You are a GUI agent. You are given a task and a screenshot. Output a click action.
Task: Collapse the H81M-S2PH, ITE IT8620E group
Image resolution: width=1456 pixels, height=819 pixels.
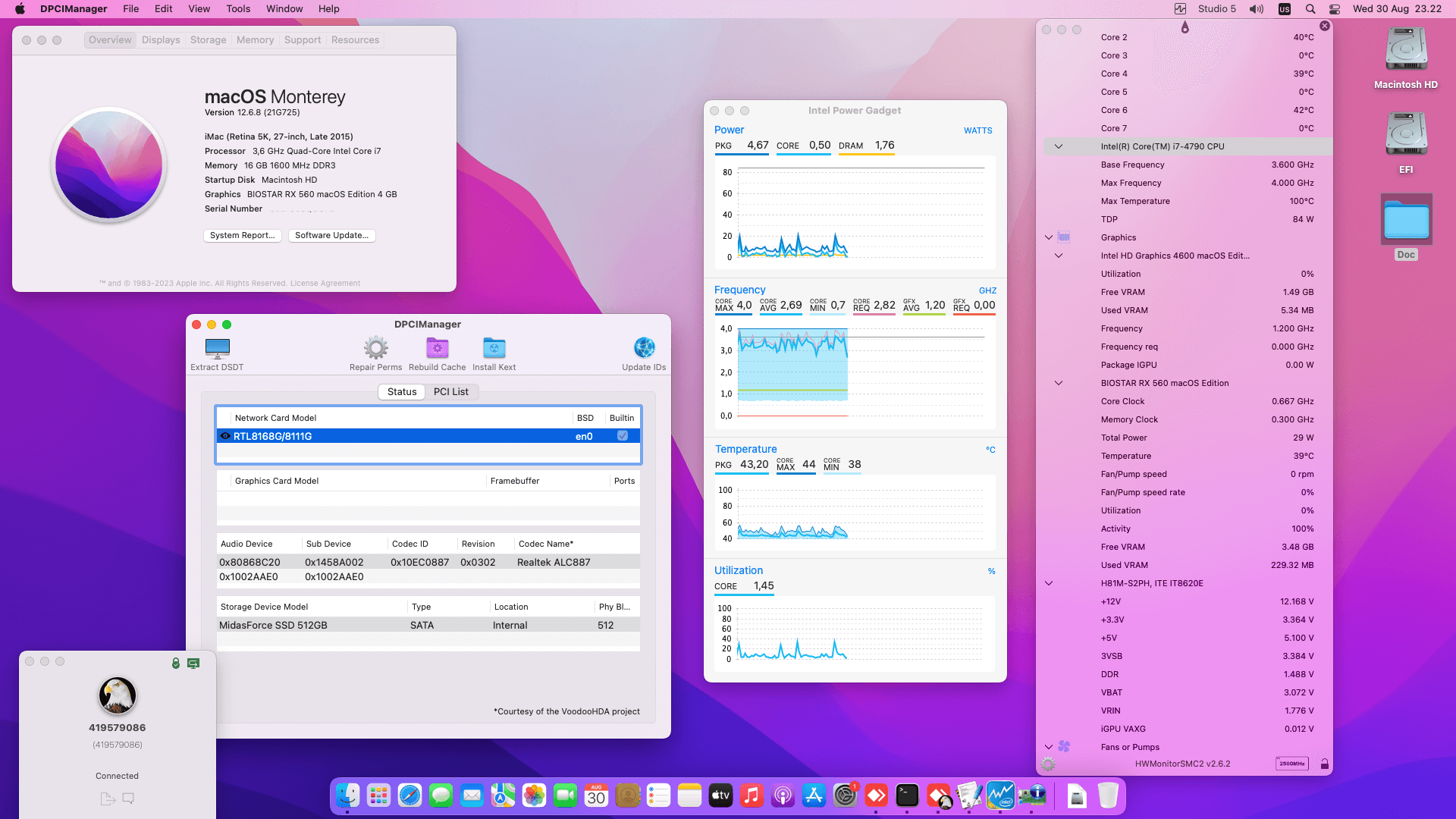coord(1049,583)
